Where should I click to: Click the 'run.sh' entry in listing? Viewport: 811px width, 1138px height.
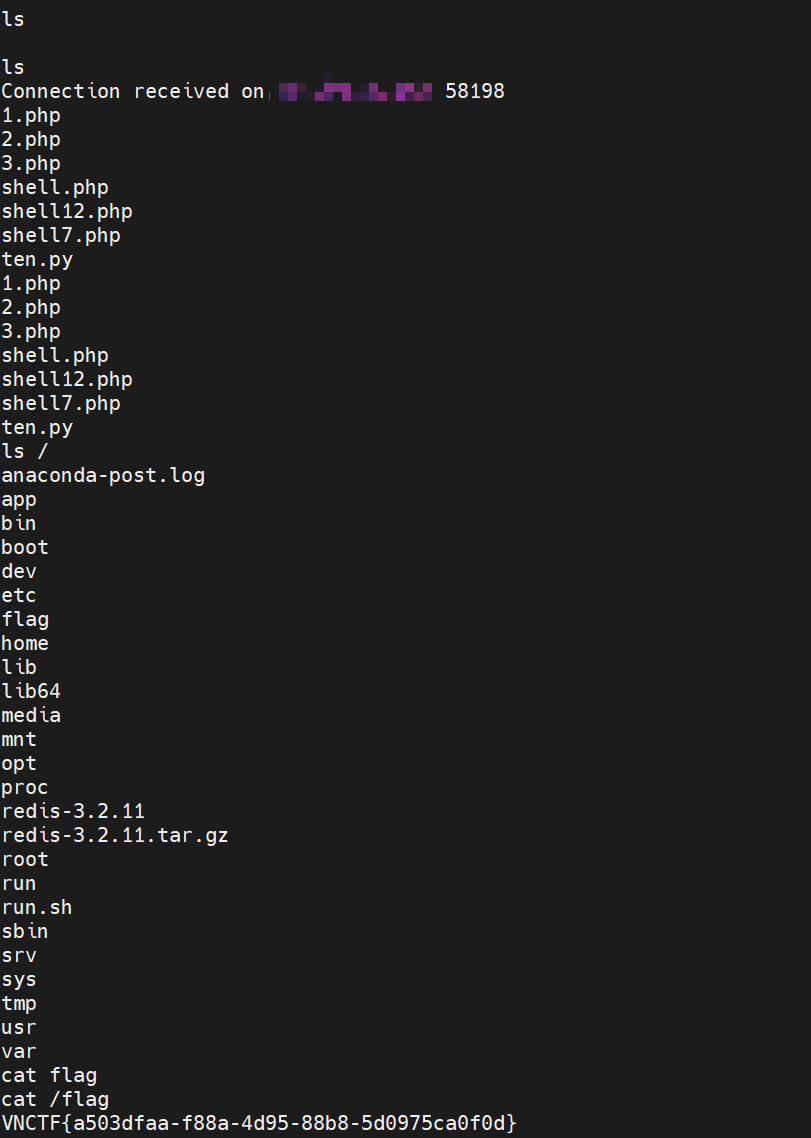[x=36, y=908]
